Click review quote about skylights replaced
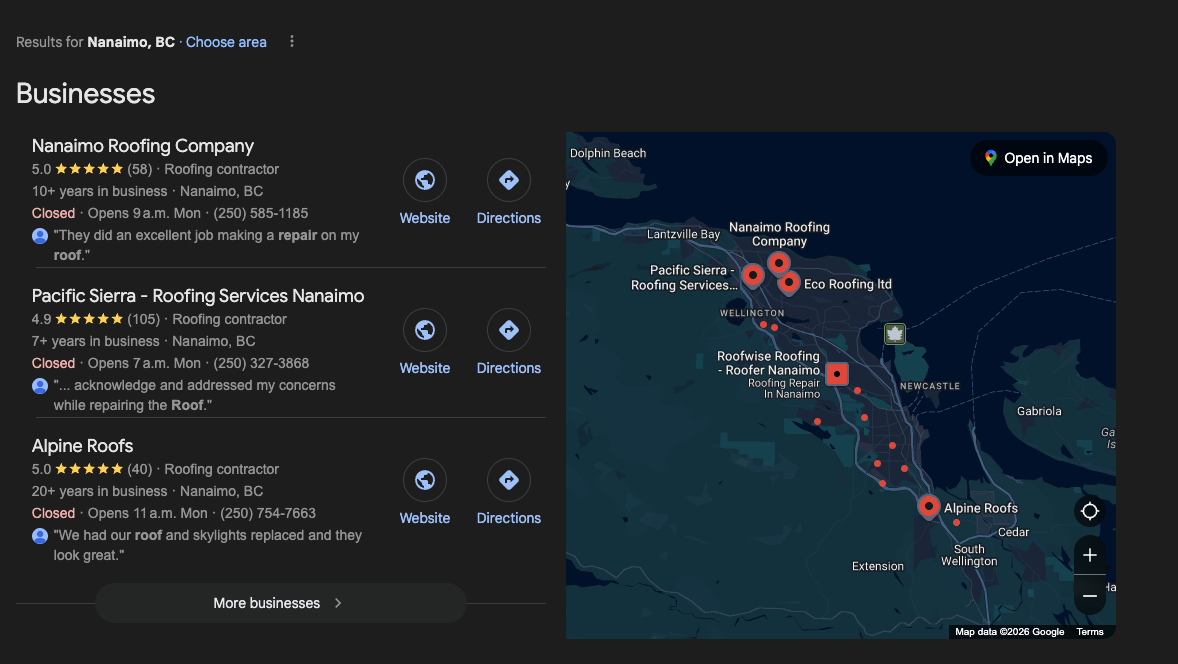 pyautogui.click(x=207, y=545)
